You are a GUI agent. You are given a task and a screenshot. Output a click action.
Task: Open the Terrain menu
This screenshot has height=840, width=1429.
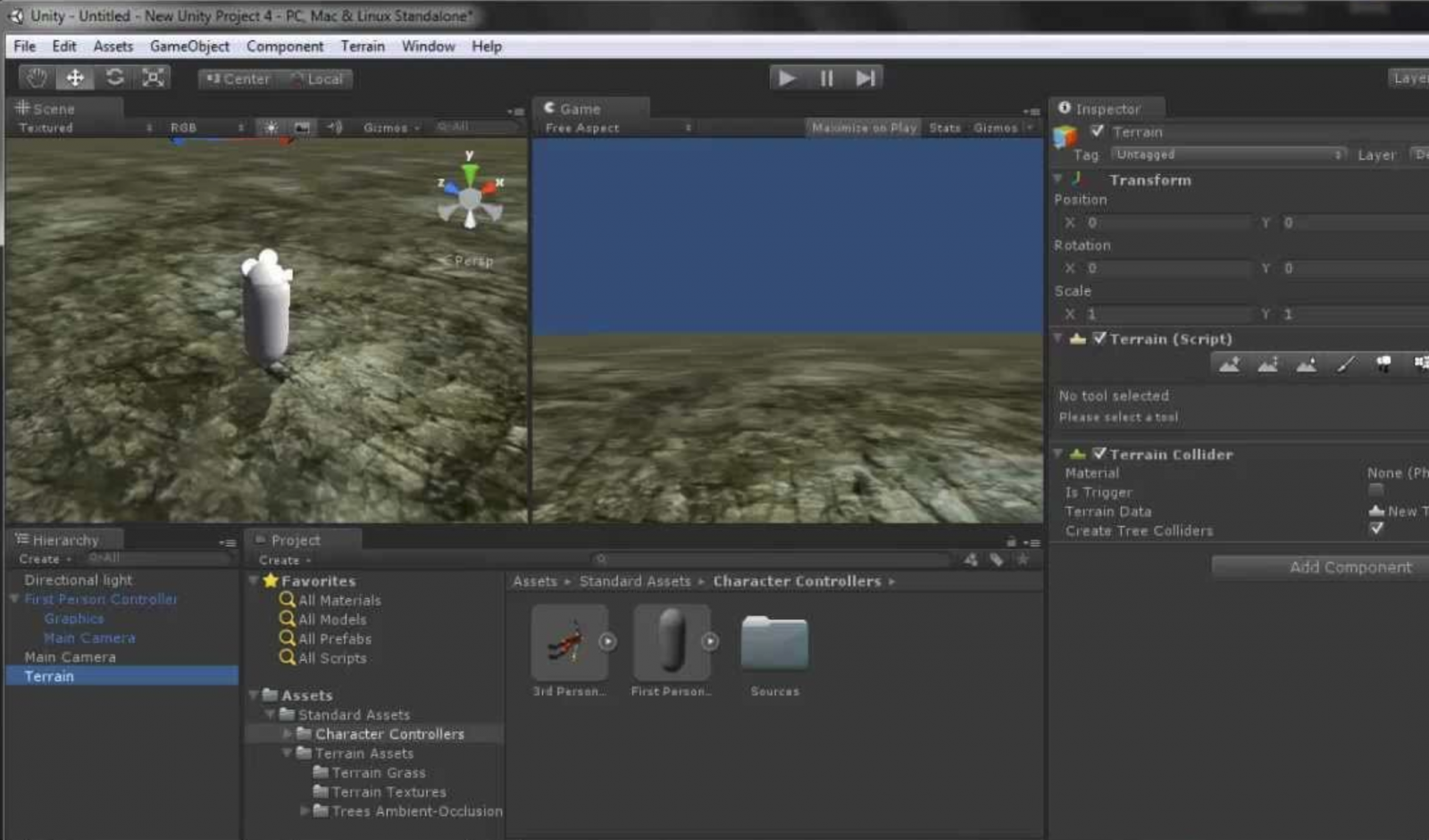point(363,46)
